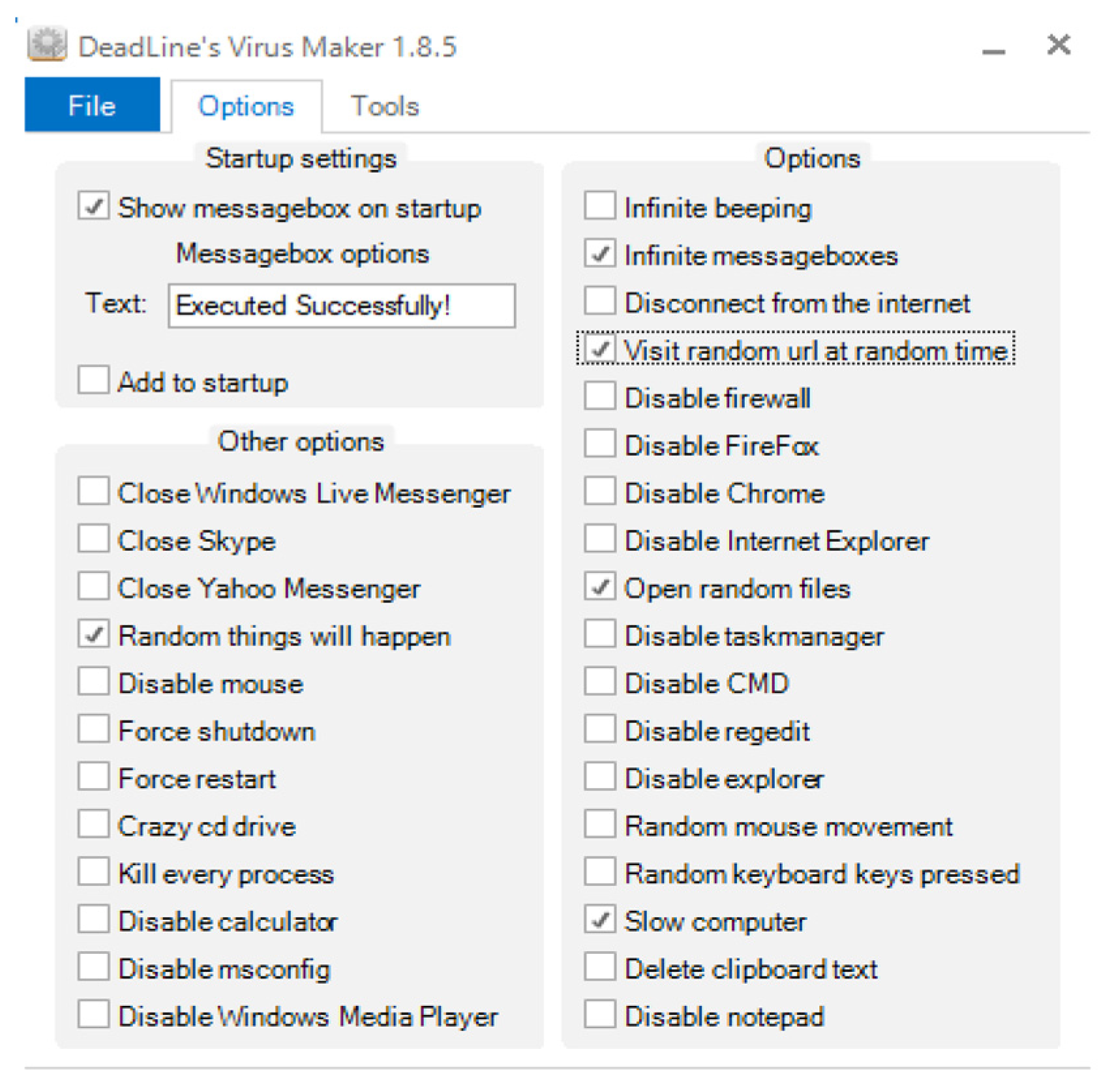Tick the Delete clipboard text checkbox

pyautogui.click(x=599, y=967)
